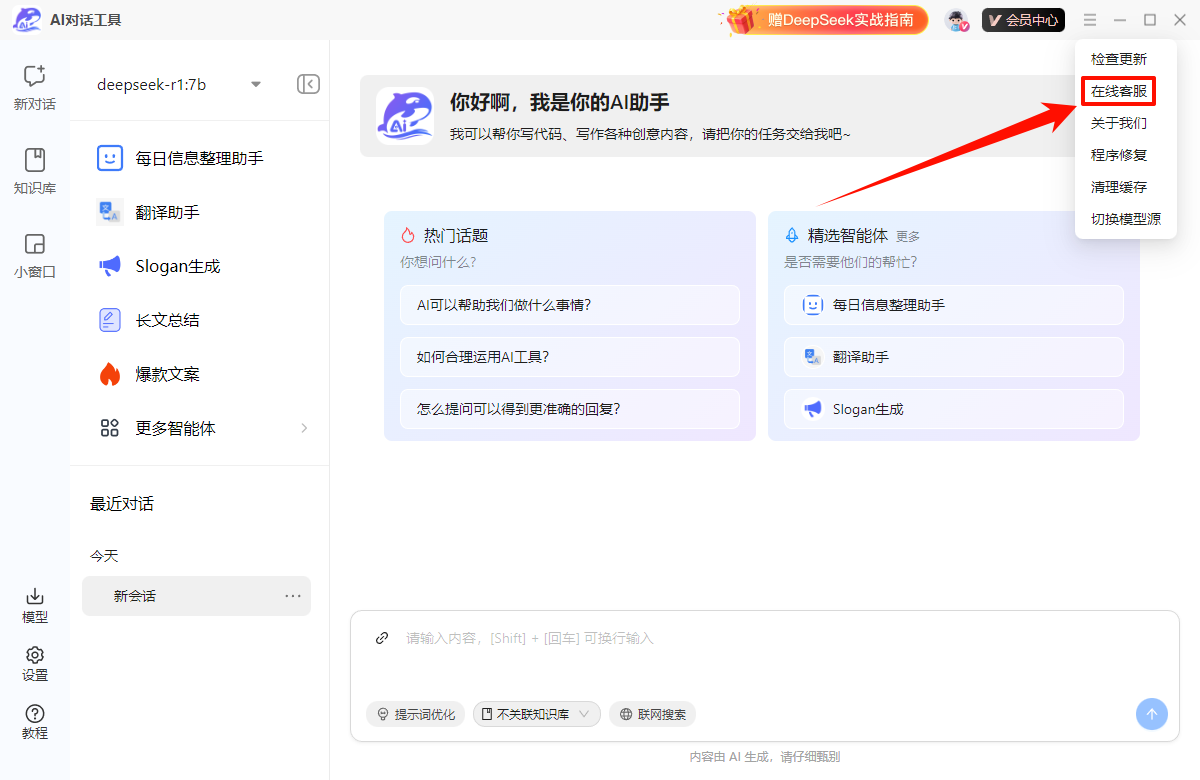This screenshot has width=1200, height=780.
Task: Open the hamburger menu in title bar
Action: [x=1090, y=20]
